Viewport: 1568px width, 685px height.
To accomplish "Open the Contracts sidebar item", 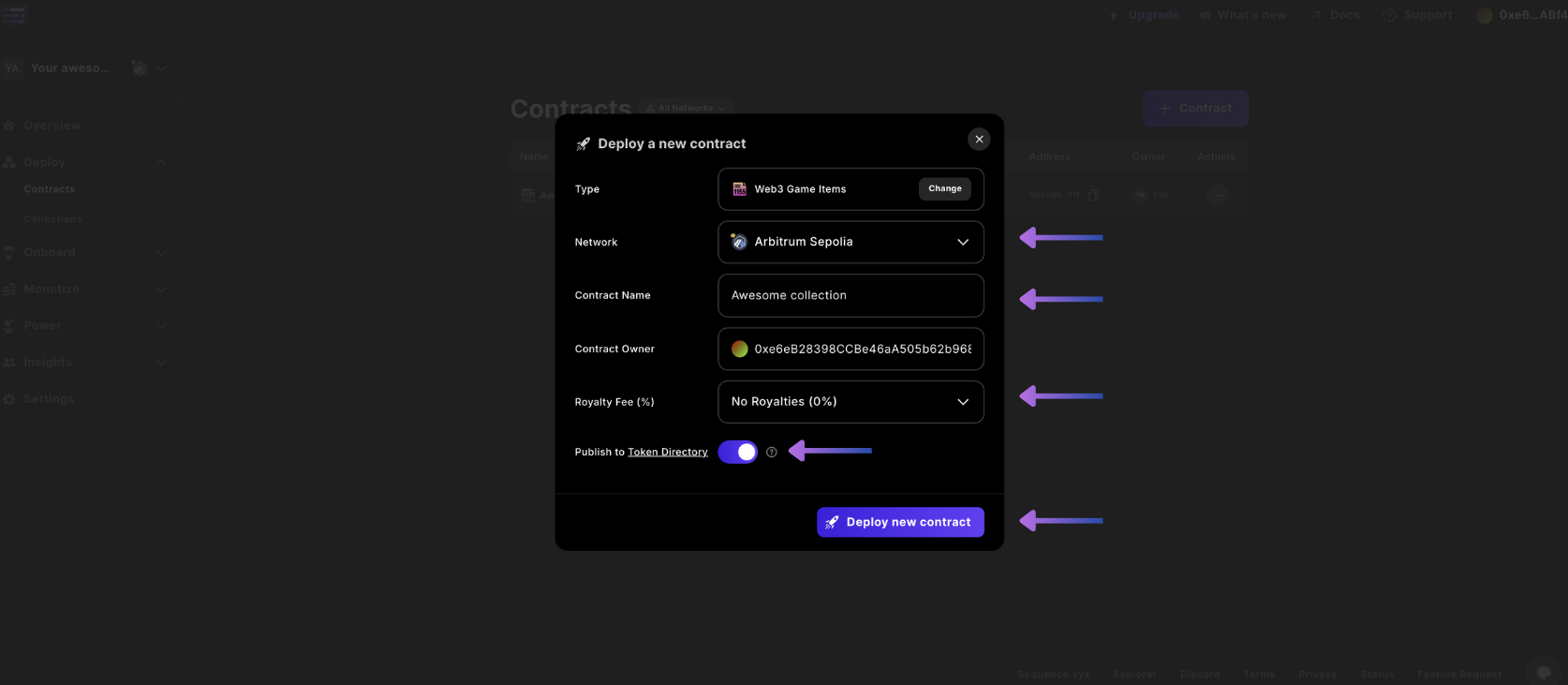I will click(50, 189).
